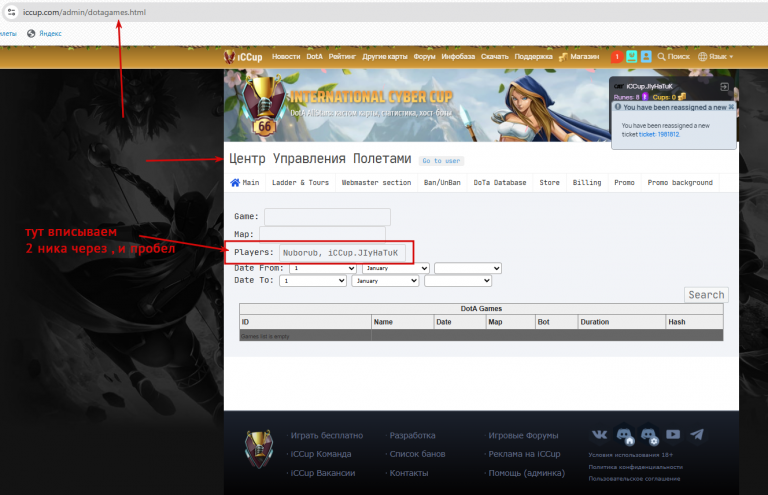
Task: Close the reassigned ticket notification
Action: [731, 107]
